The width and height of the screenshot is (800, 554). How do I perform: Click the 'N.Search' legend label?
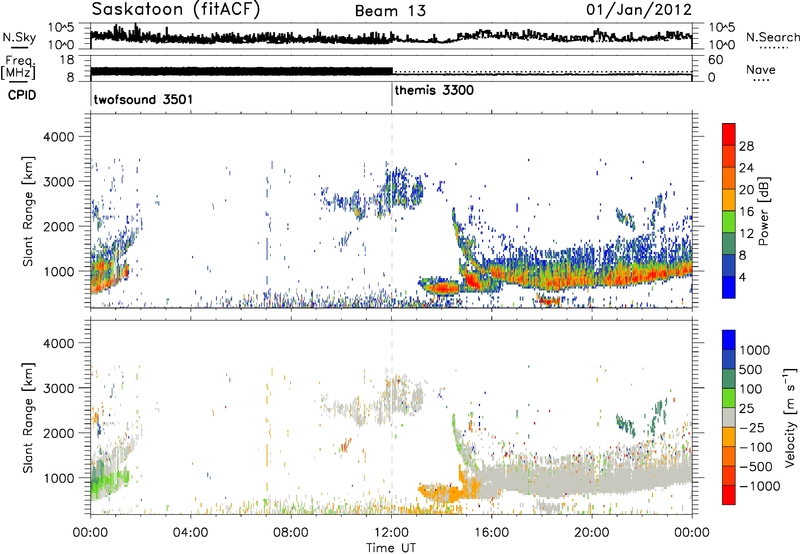(772, 37)
